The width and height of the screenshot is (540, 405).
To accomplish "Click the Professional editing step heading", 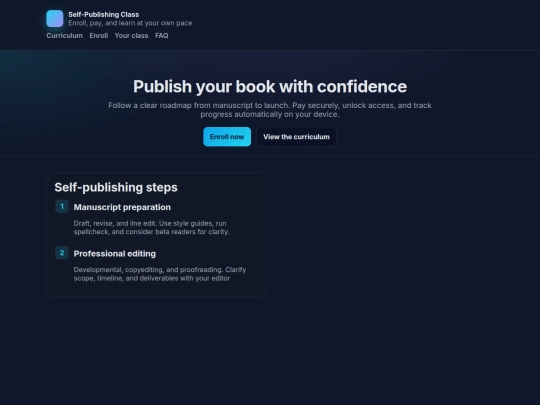I will click(x=115, y=254).
